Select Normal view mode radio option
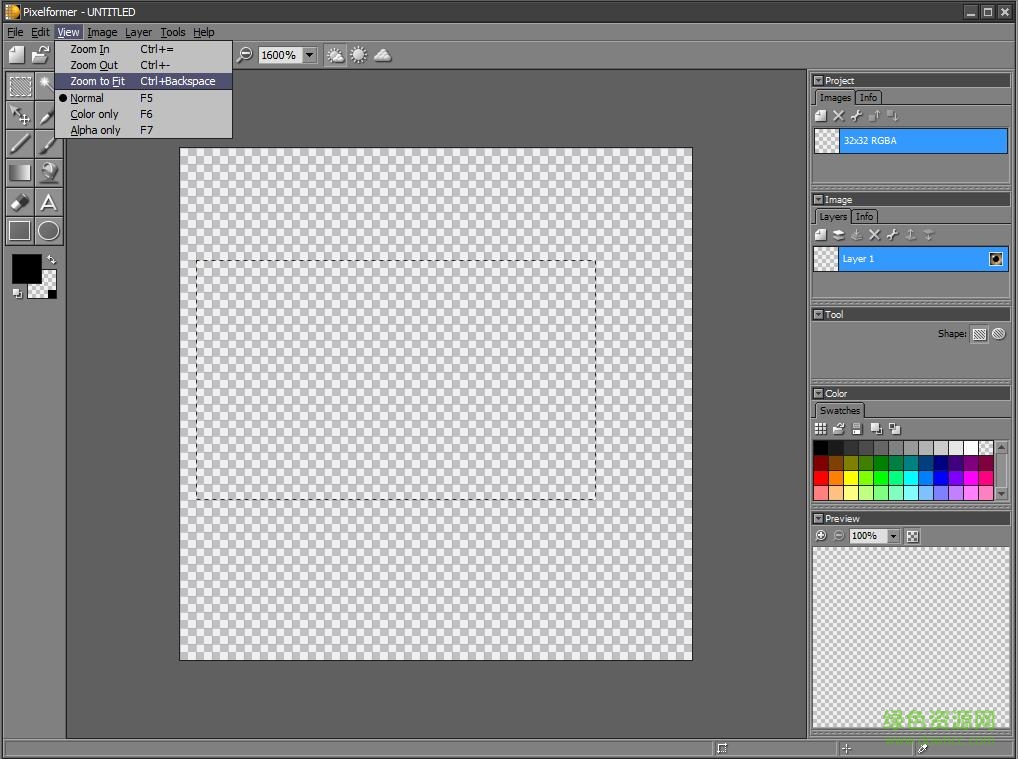Screen dimensions: 1018x759 [87, 98]
